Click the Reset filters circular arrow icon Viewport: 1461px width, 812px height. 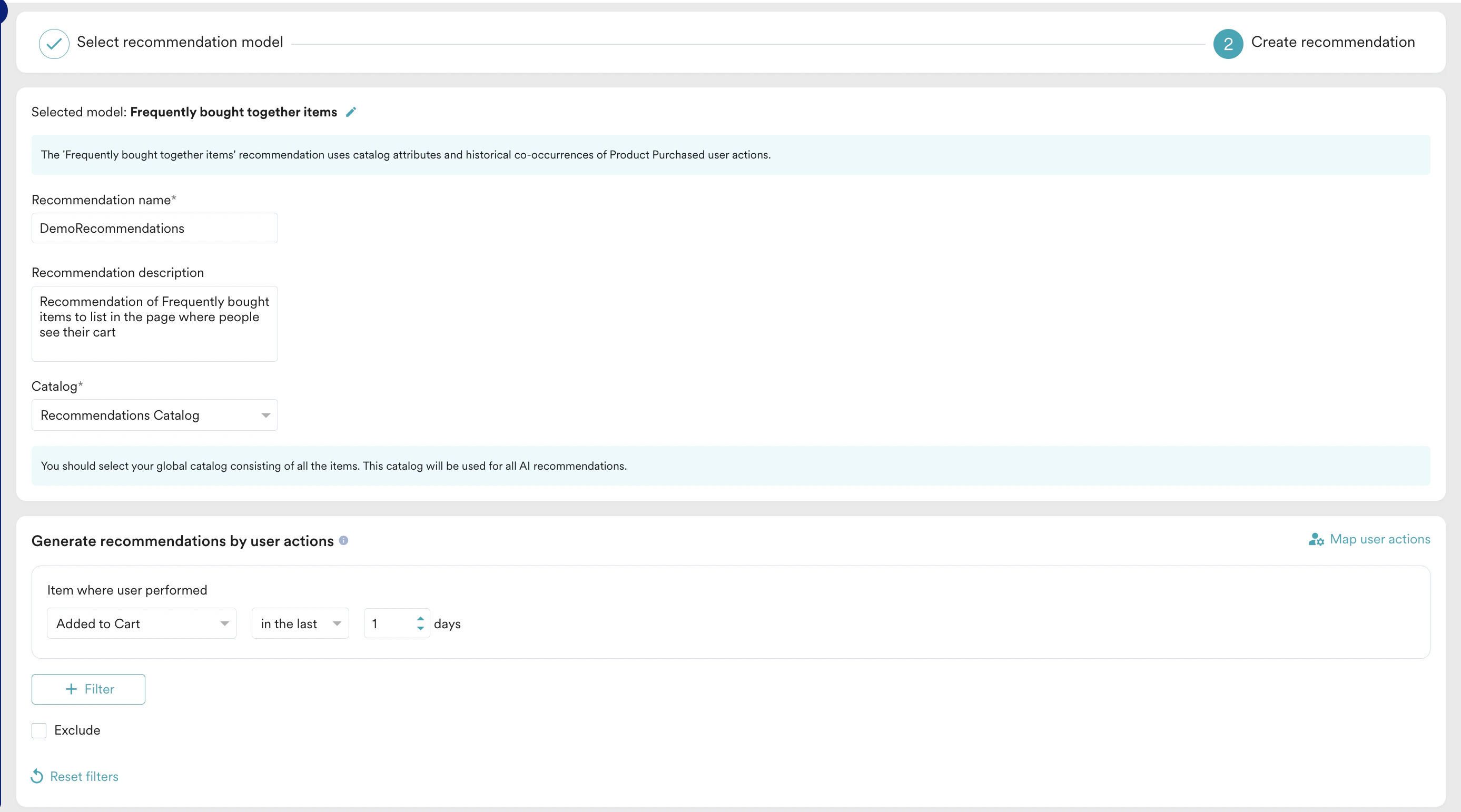pyautogui.click(x=37, y=776)
